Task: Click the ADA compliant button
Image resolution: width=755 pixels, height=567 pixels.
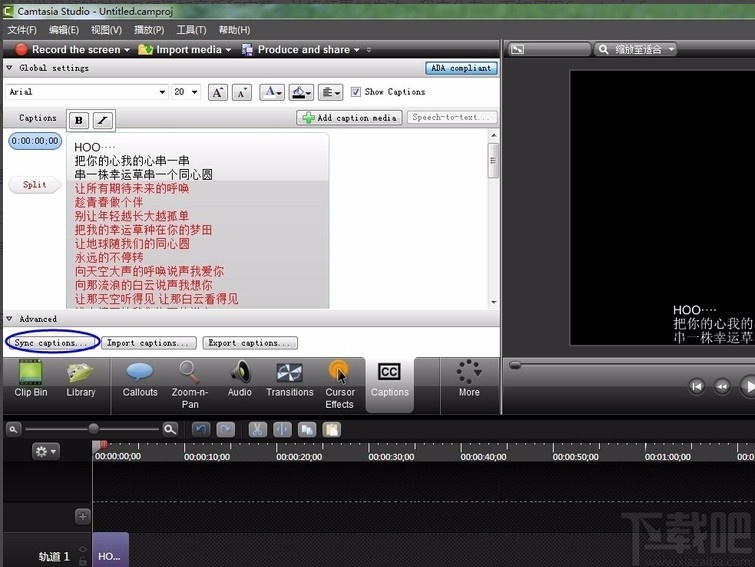Action: pyautogui.click(x=461, y=68)
